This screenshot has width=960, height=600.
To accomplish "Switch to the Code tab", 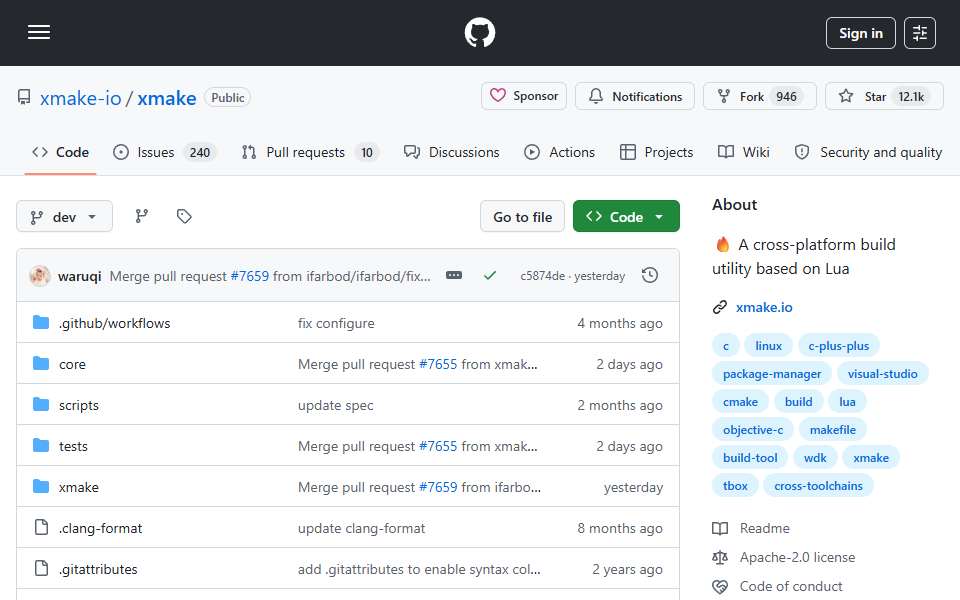I will coord(60,152).
